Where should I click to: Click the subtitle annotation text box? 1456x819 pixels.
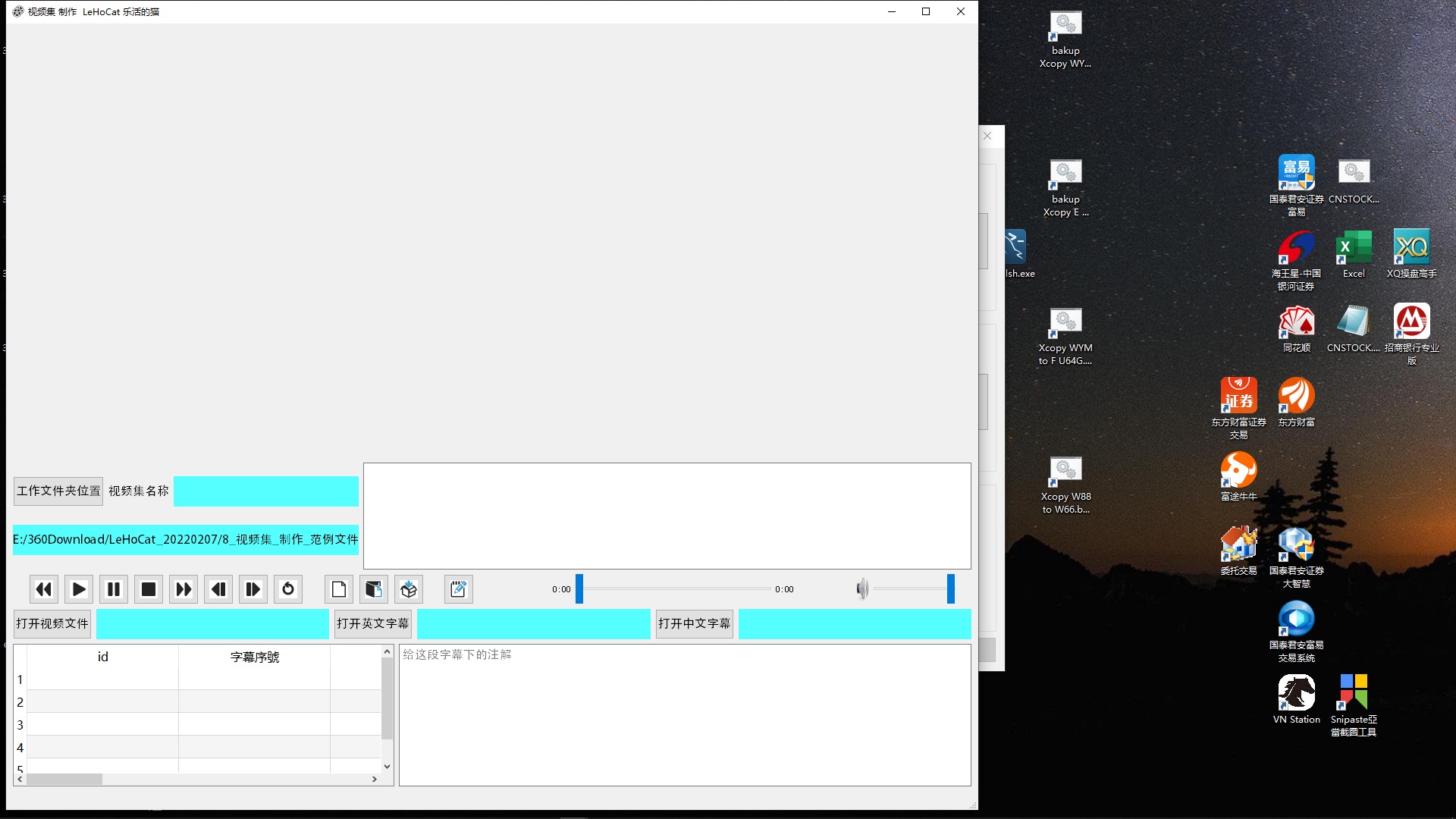[684, 714]
